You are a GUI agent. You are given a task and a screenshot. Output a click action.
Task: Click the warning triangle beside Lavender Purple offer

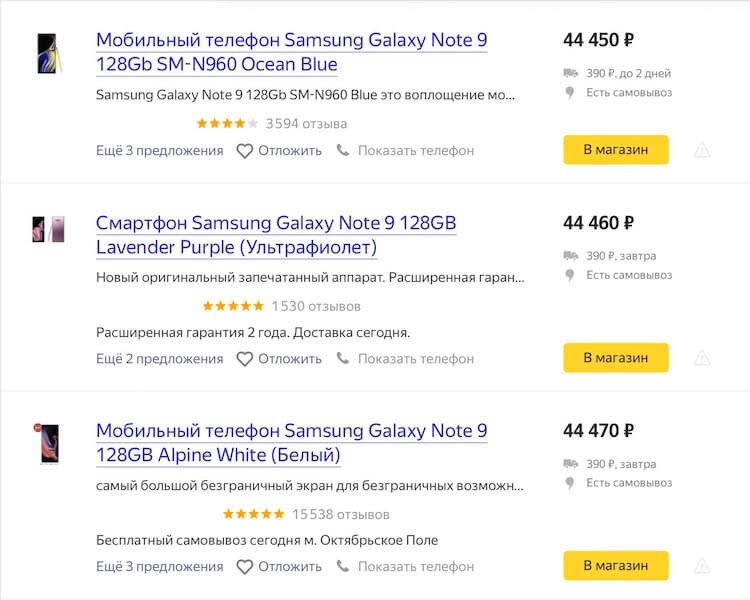click(702, 358)
